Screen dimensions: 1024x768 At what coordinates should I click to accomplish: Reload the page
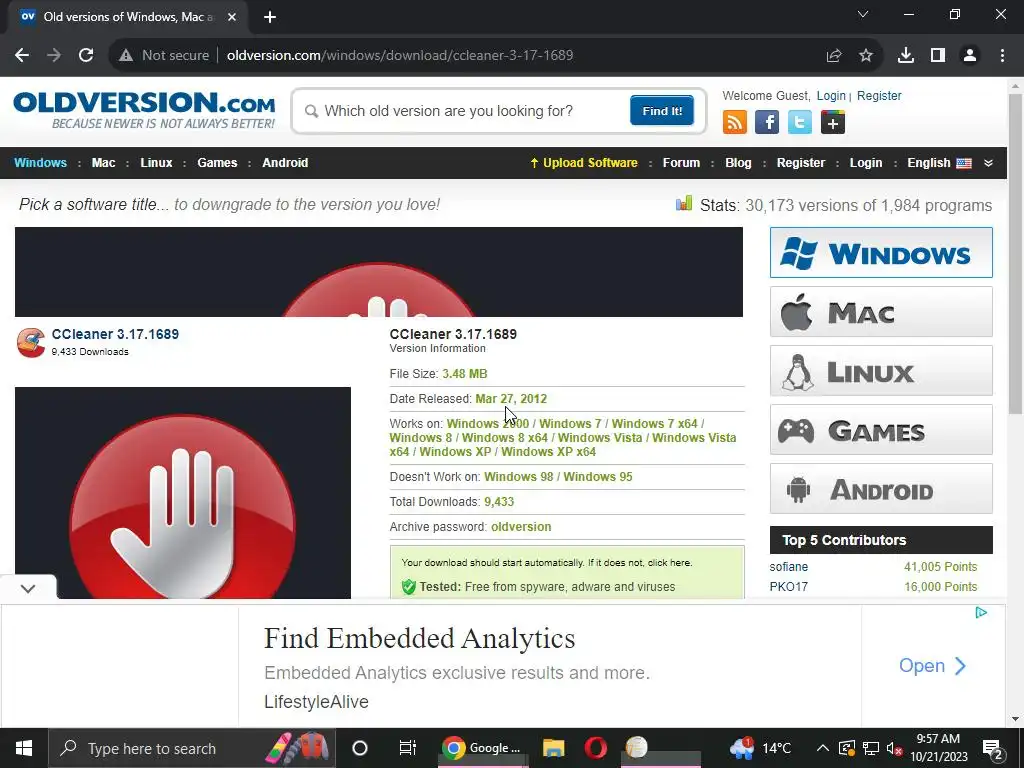click(x=86, y=56)
